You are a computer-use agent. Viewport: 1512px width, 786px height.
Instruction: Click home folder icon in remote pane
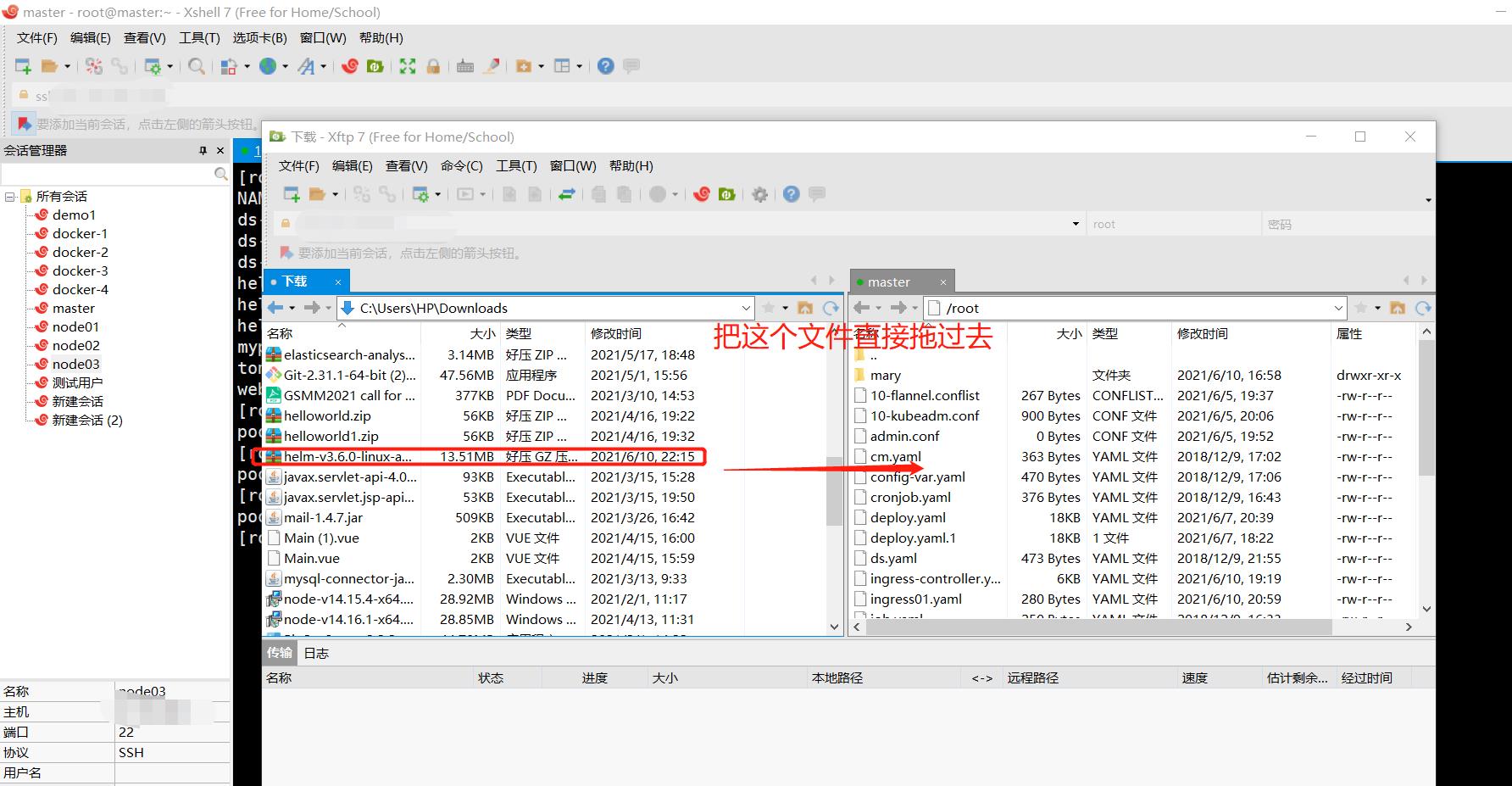pyautogui.click(x=1398, y=308)
